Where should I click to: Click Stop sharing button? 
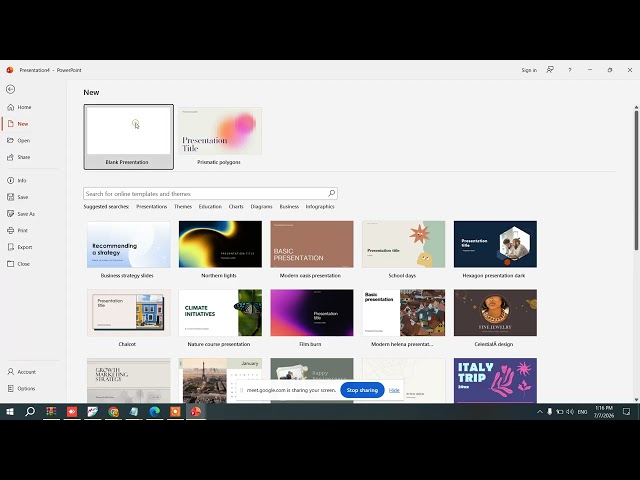[362, 390]
